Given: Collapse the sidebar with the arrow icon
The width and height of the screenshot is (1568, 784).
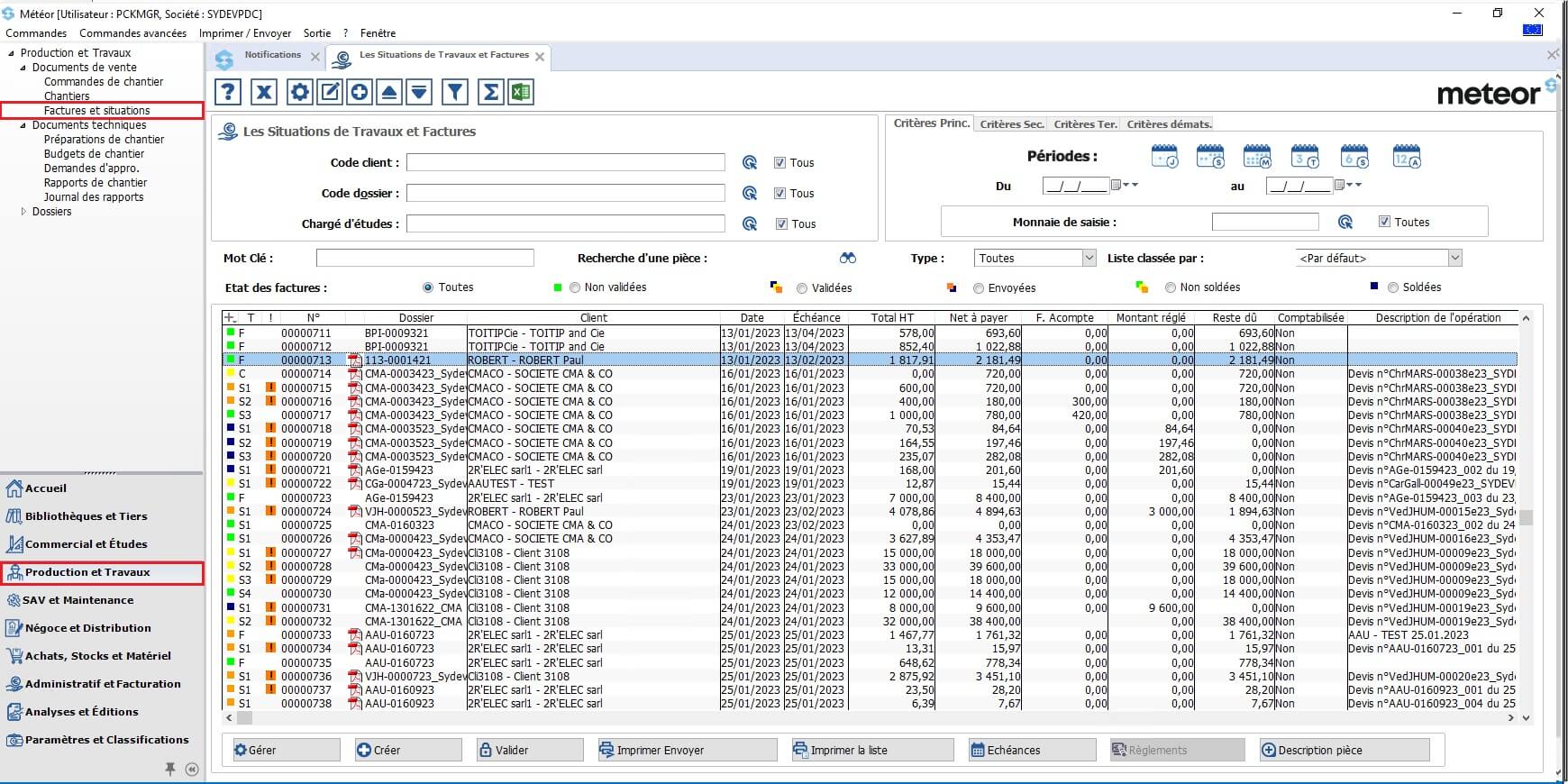Looking at the screenshot, I should click(x=191, y=769).
